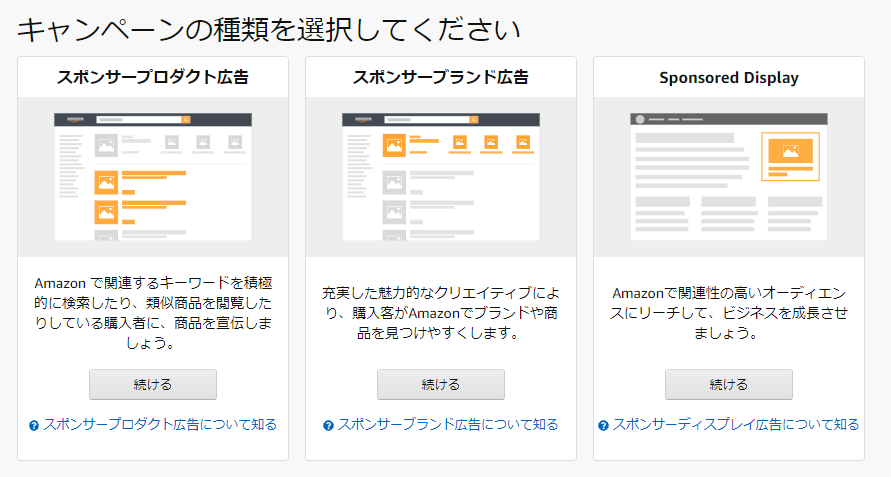Click first orange product image in Sponsored Products preview
891x477 pixels.
click(106, 182)
